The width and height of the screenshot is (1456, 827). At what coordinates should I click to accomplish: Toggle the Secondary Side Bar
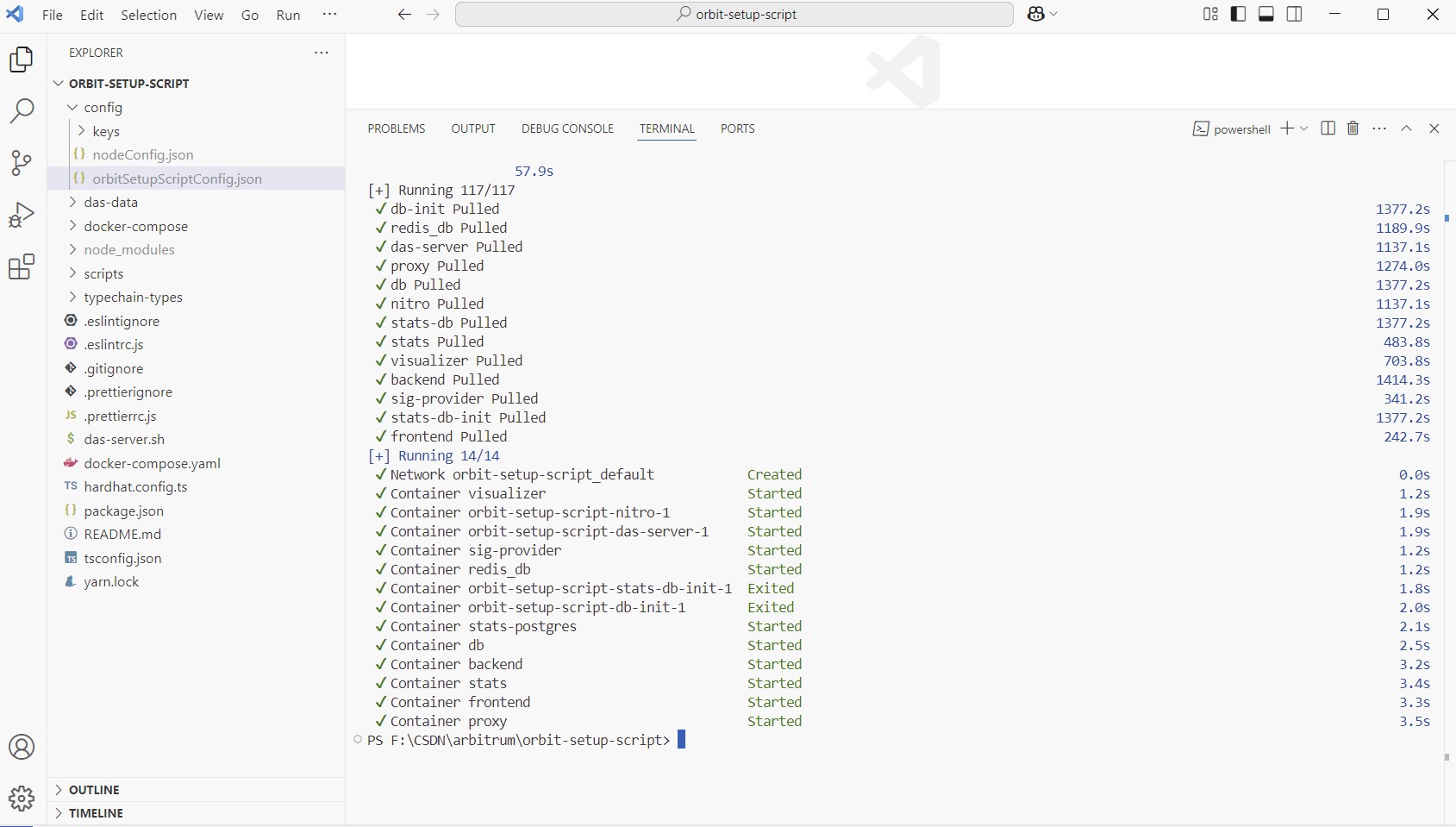[1294, 14]
